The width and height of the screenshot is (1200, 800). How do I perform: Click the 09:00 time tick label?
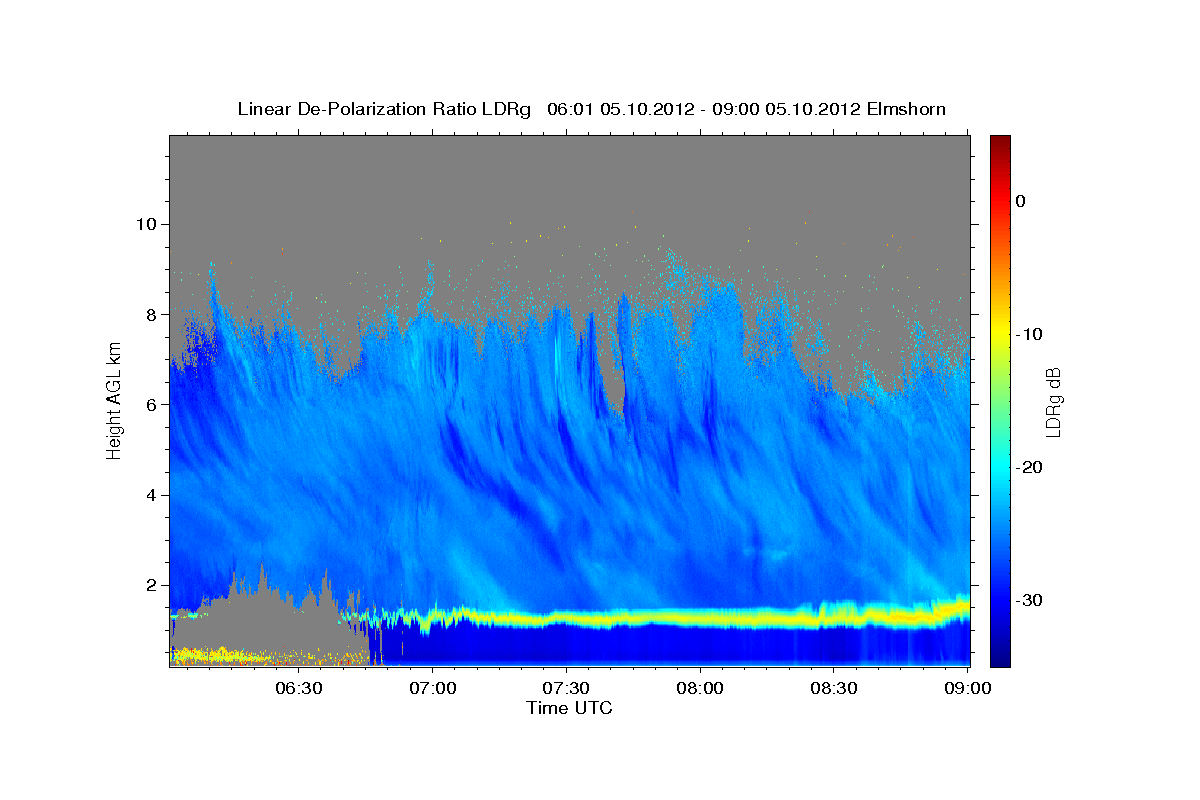pos(969,688)
